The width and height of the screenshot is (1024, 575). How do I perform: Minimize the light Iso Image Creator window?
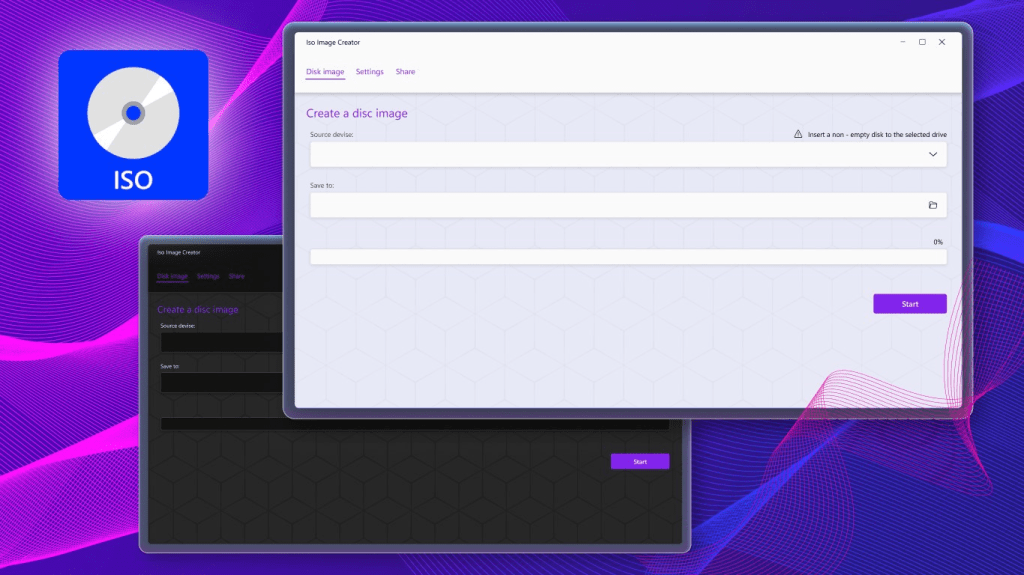pyautogui.click(x=903, y=42)
